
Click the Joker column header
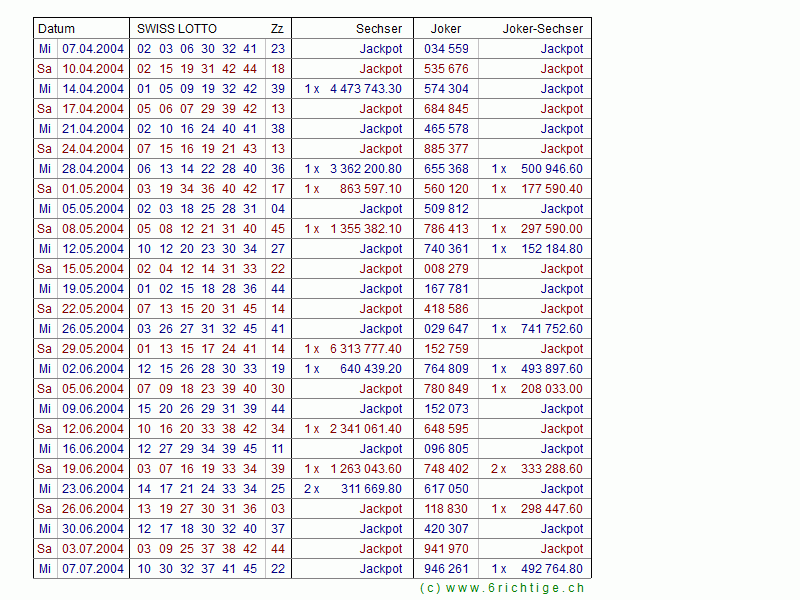(x=446, y=29)
